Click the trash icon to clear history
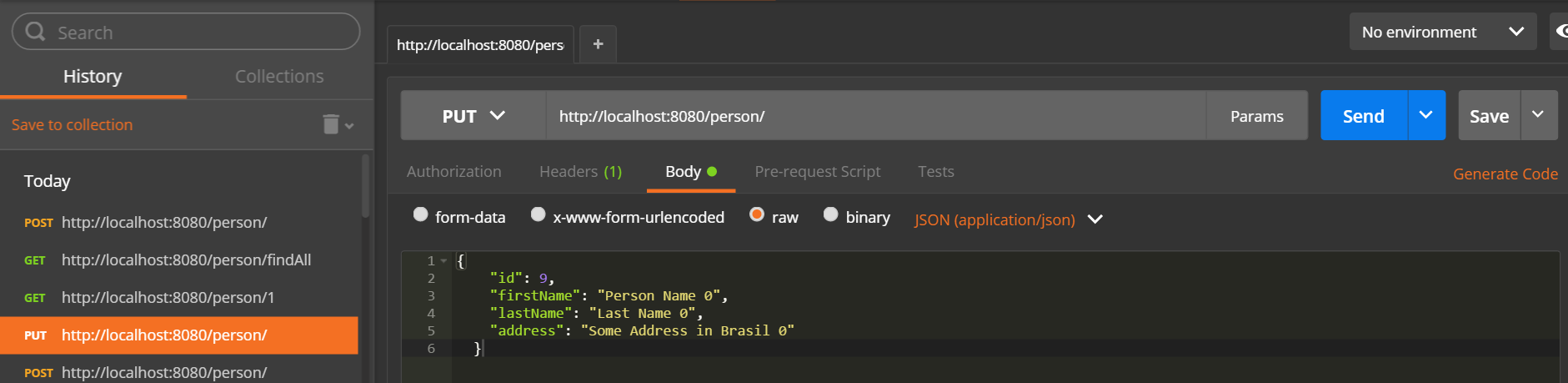Viewport: 1568px width, 383px height. tap(331, 124)
